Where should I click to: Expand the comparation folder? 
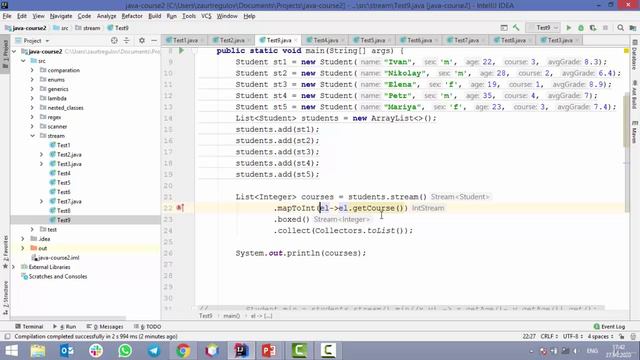32,70
